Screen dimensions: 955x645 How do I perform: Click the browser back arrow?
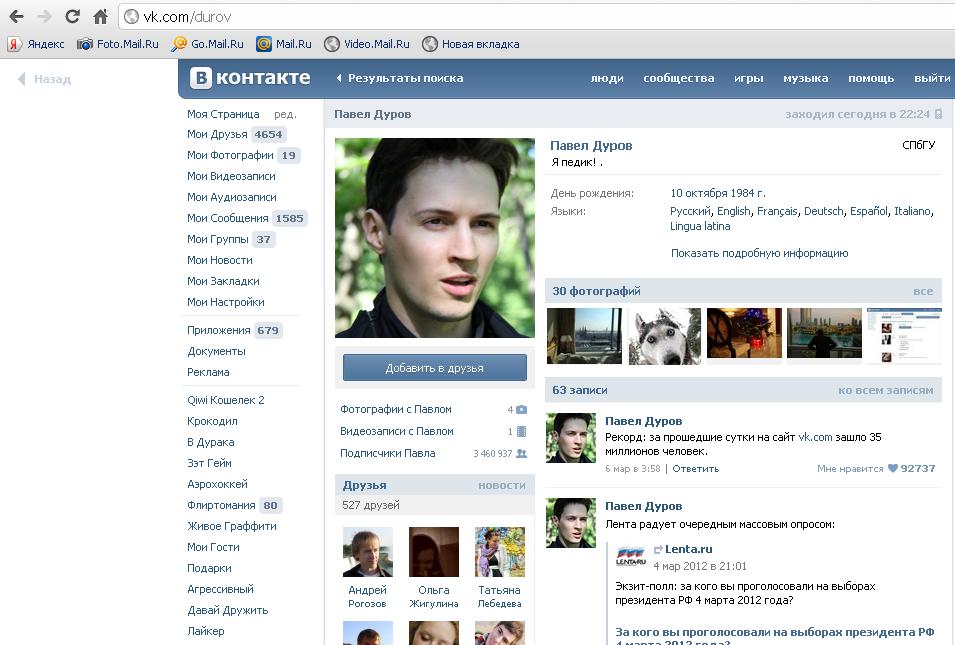16,16
